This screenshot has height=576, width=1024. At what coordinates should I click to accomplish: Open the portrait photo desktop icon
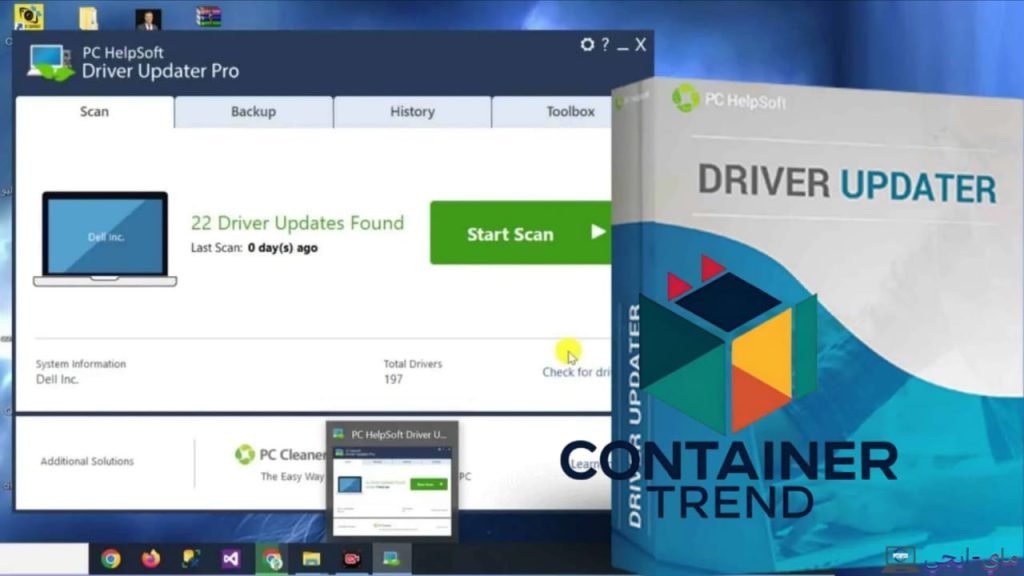coord(148,19)
